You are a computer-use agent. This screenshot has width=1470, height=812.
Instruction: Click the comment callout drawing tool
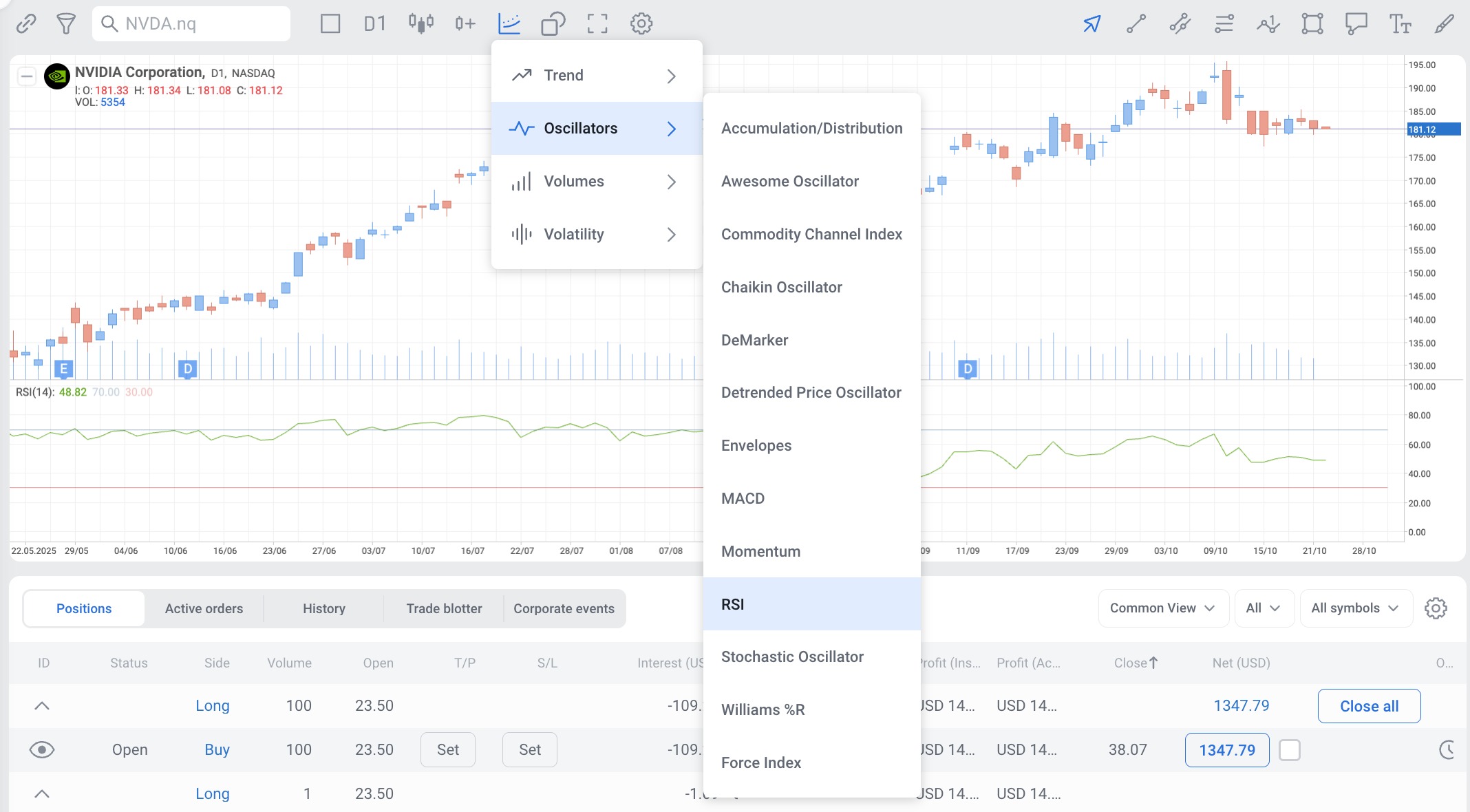(1356, 23)
